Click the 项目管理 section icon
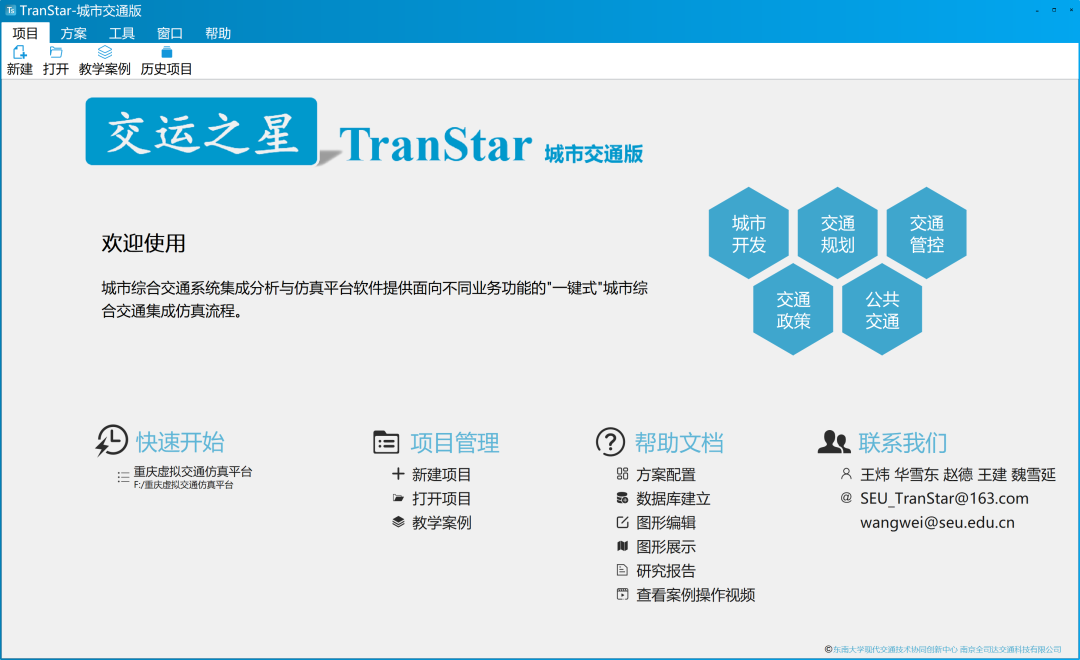 [386, 442]
